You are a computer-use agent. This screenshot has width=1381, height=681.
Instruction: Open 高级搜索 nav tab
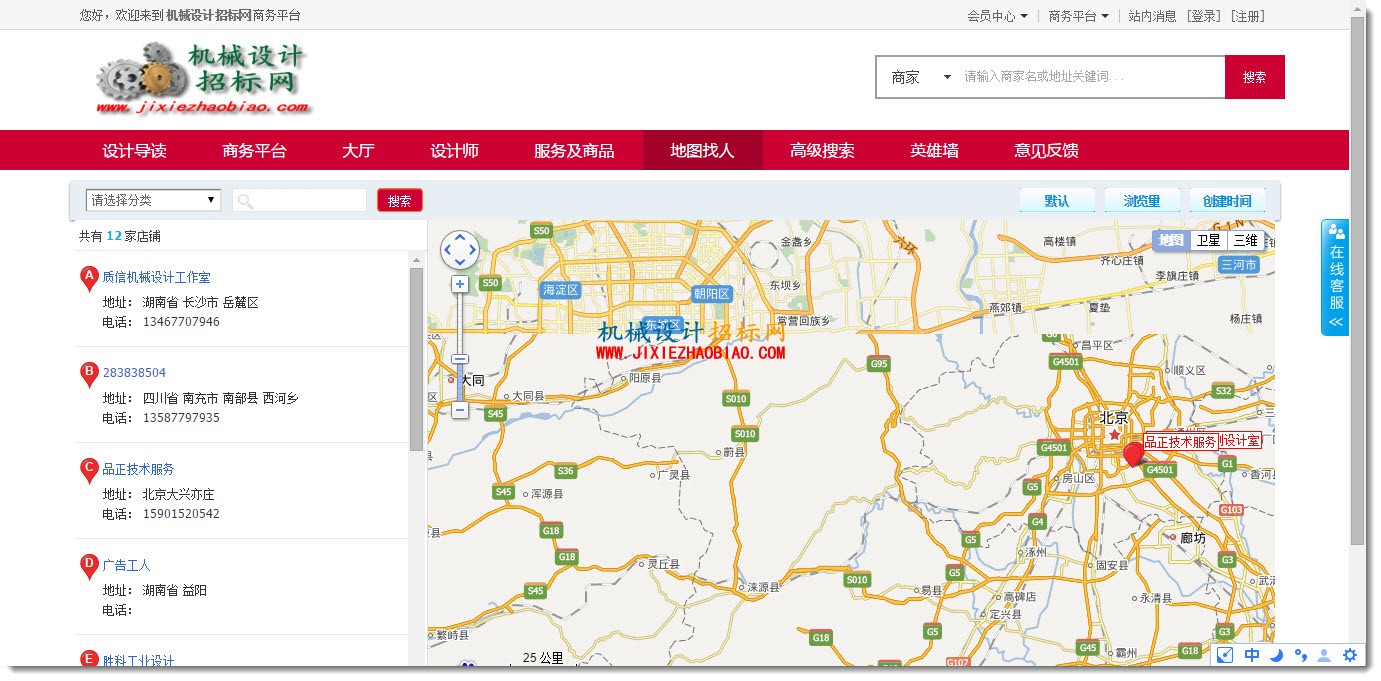[x=822, y=151]
